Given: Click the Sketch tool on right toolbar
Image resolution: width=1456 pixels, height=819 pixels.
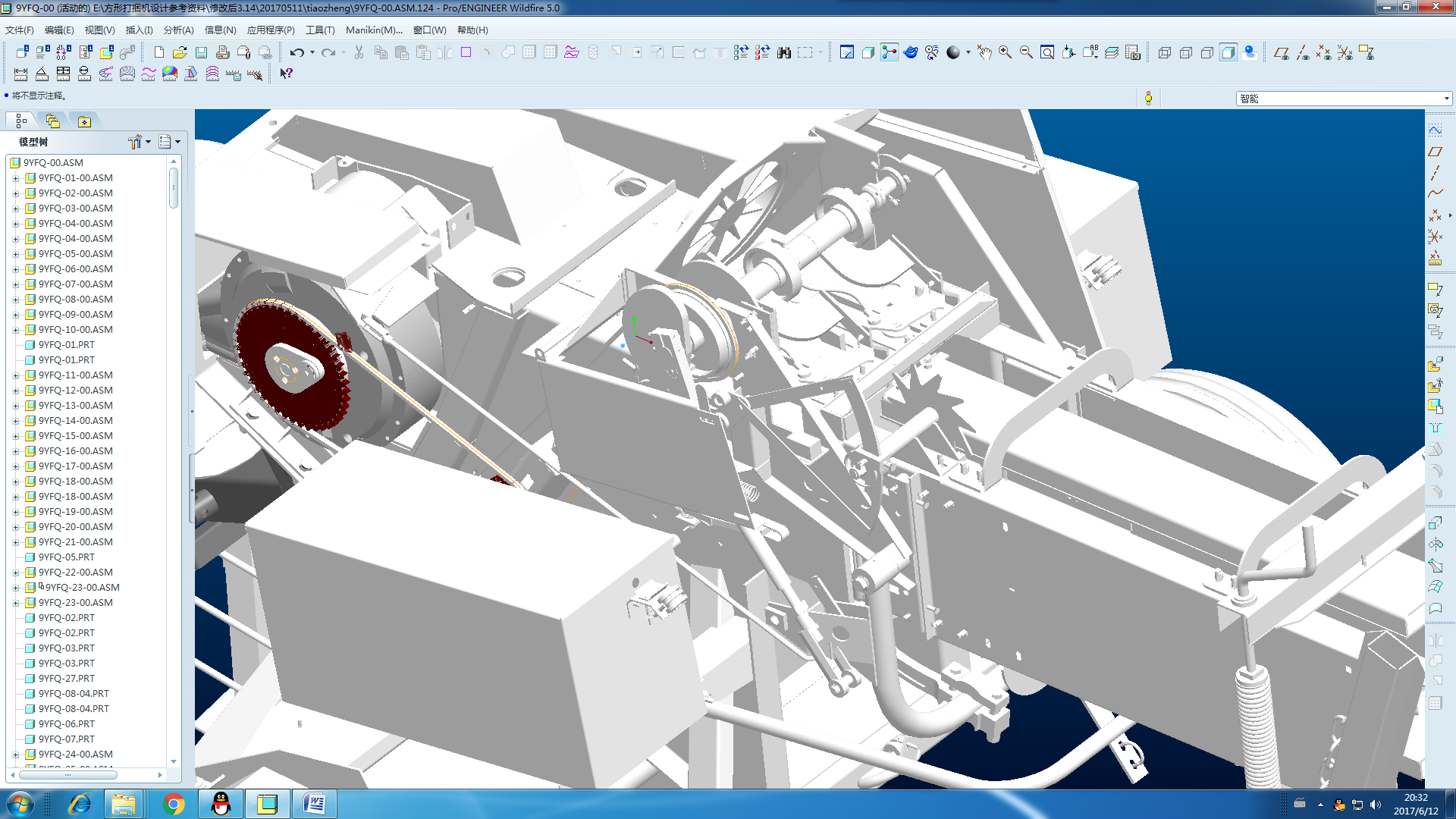Looking at the screenshot, I should [1435, 130].
